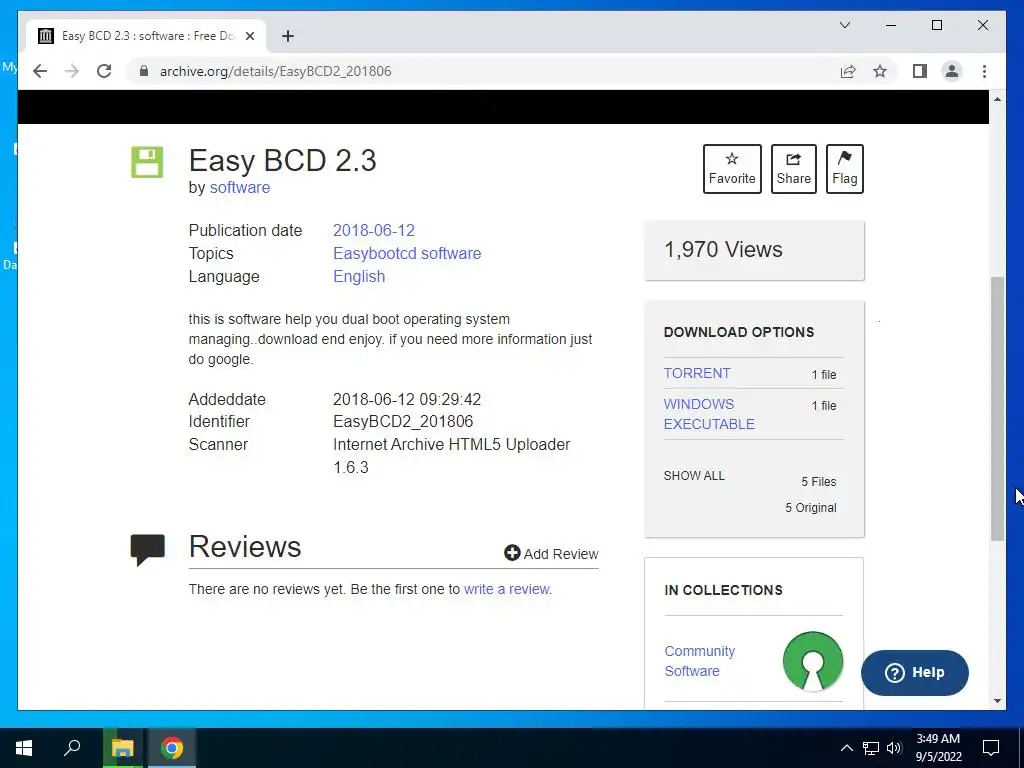Open the network status tray icon
Viewport: 1024px width, 768px height.
click(871, 748)
